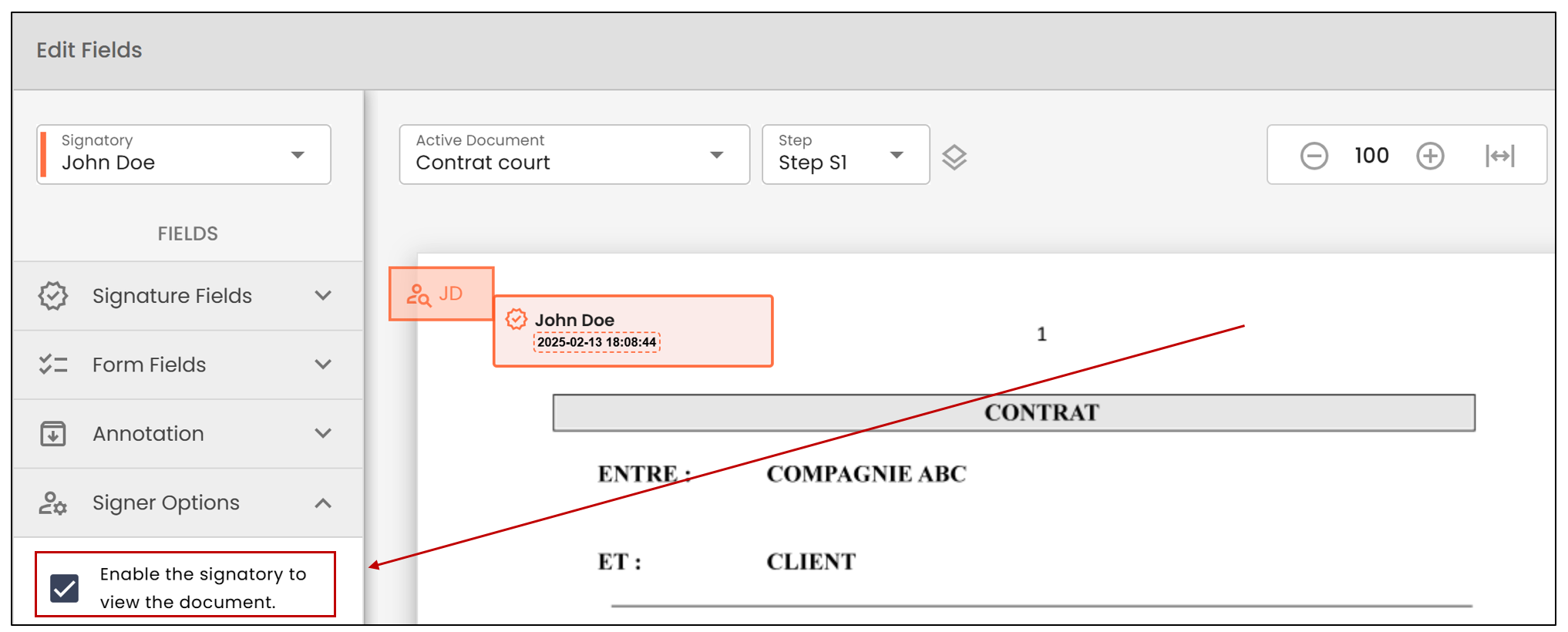The image size is (1568, 632).
Task: Uncheck Enable the signatory to view document
Action: click(x=65, y=589)
